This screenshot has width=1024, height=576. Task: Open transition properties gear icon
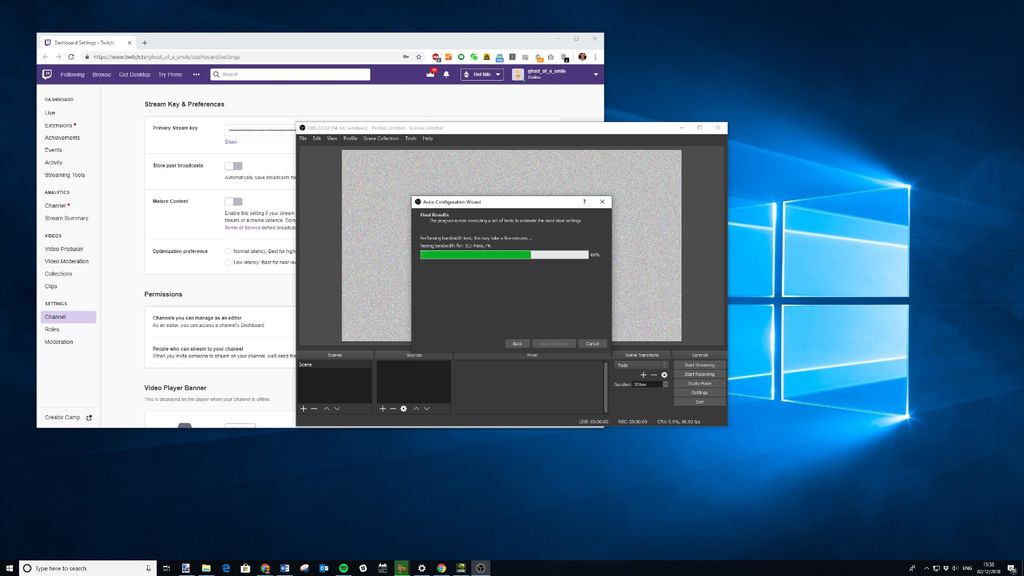tap(664, 375)
